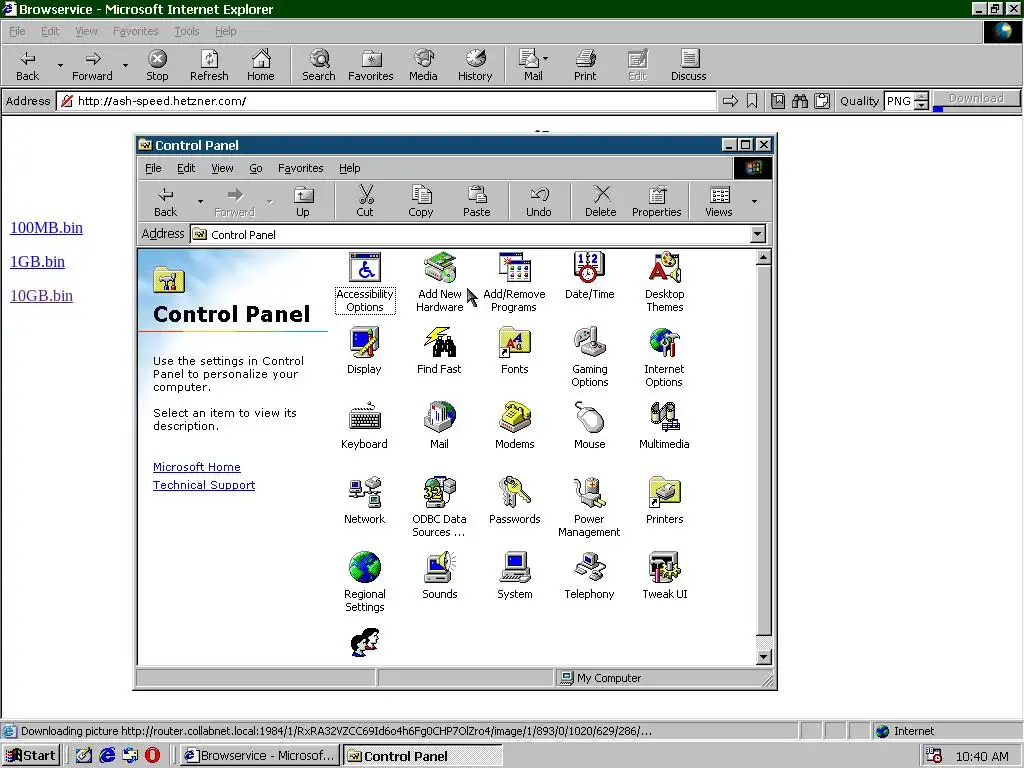Launch Opera from the quick launch bar

tap(152, 756)
